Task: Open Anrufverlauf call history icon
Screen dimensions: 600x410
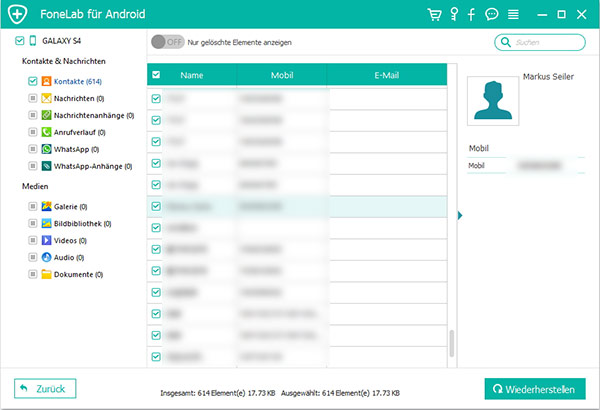Action: pyautogui.click(x=46, y=132)
